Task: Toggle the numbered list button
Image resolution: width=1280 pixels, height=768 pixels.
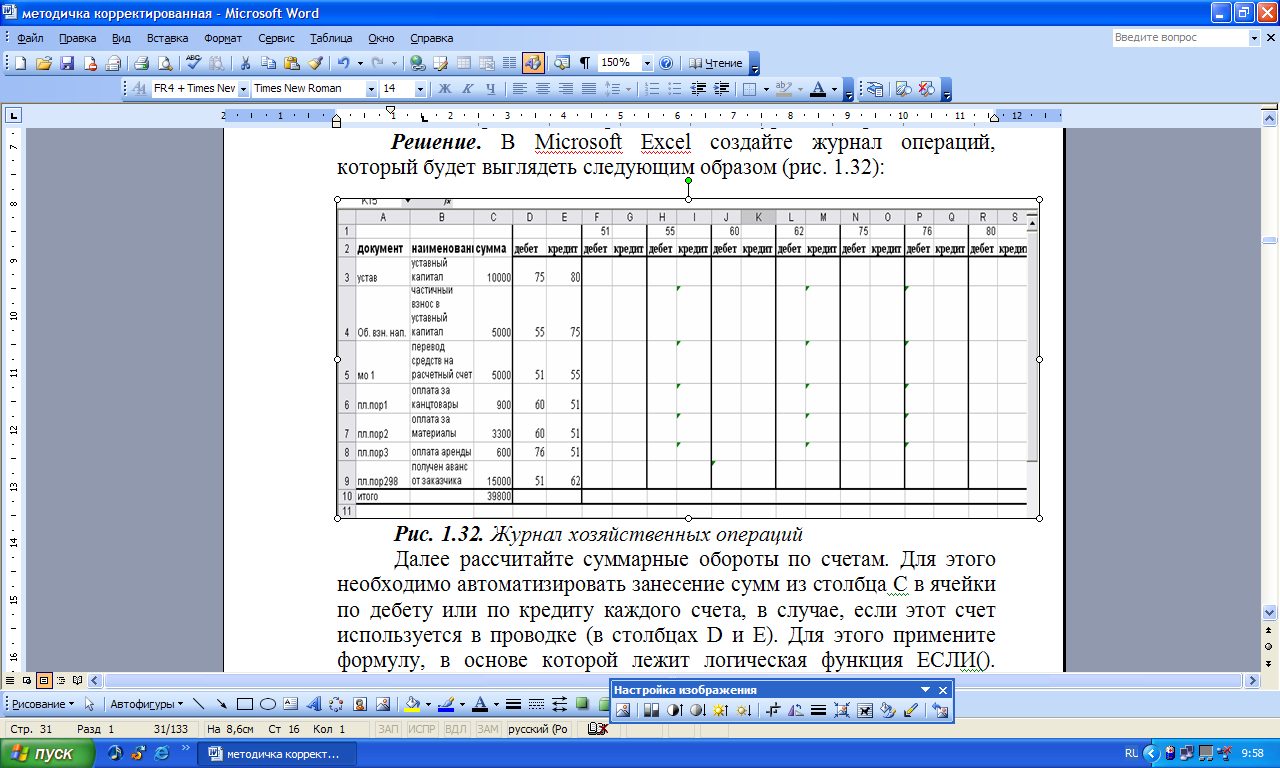Action: coord(652,89)
